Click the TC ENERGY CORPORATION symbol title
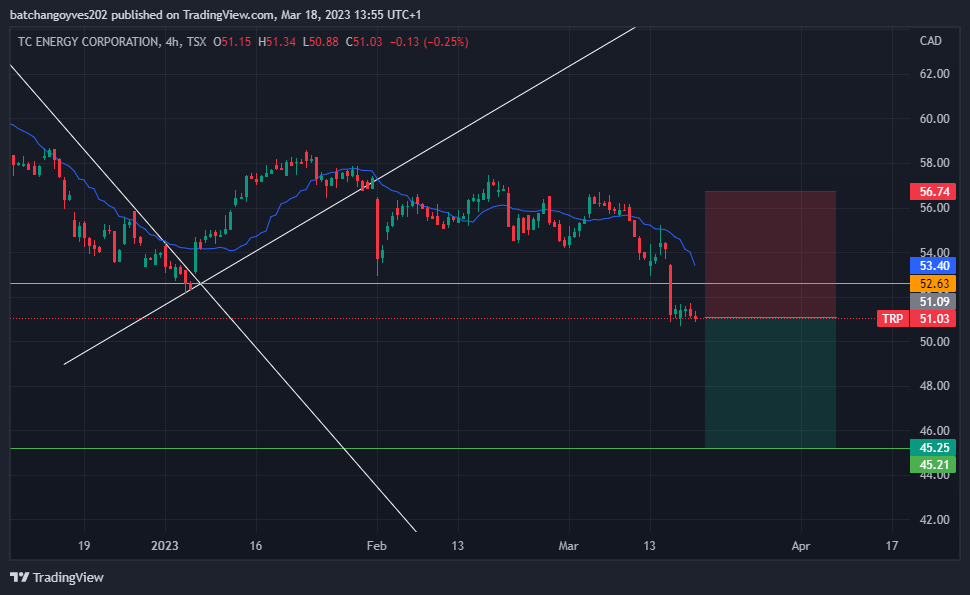This screenshot has height=595, width=970. coord(88,42)
